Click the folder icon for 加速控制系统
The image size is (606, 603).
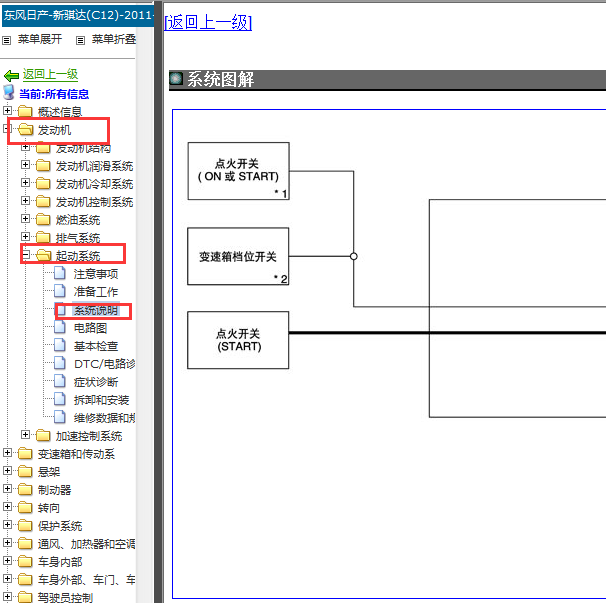(43, 435)
